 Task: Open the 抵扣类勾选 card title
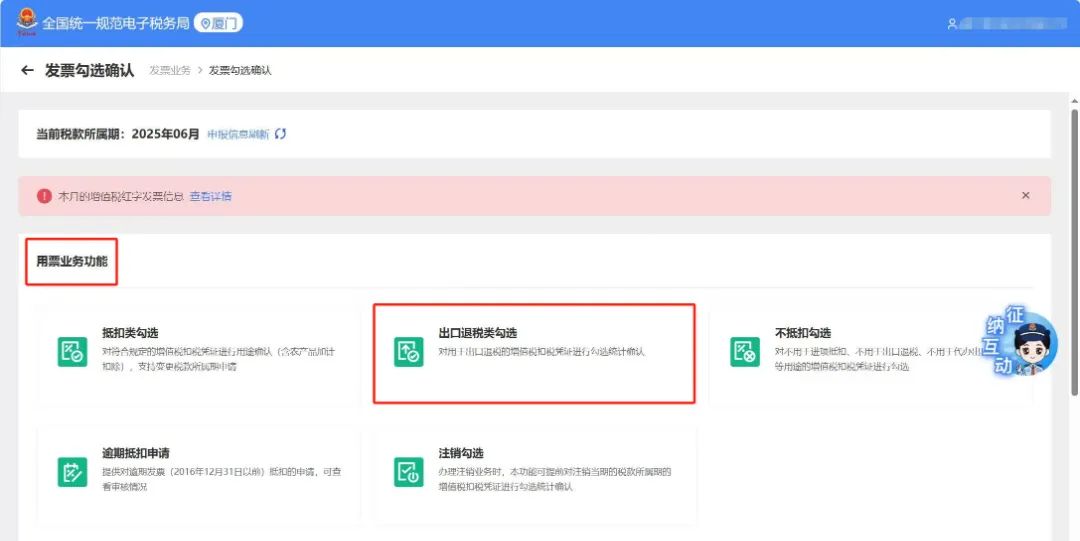(x=130, y=333)
